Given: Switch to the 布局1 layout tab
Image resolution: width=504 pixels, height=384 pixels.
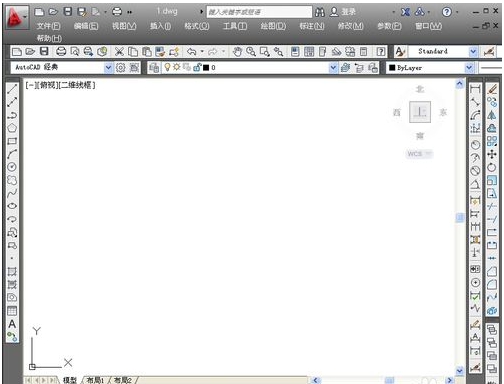Looking at the screenshot, I should 95,380.
